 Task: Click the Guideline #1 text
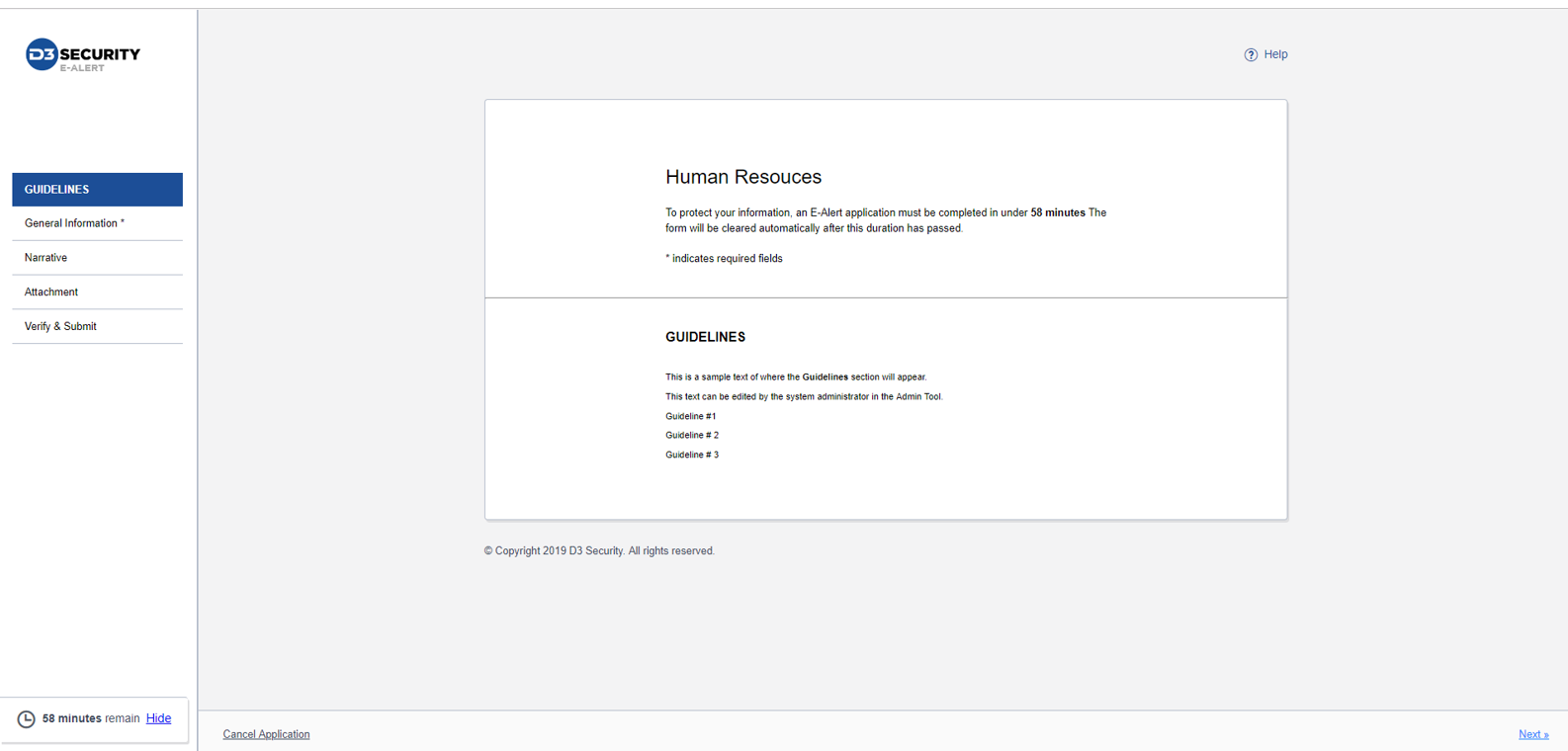[x=690, y=416]
